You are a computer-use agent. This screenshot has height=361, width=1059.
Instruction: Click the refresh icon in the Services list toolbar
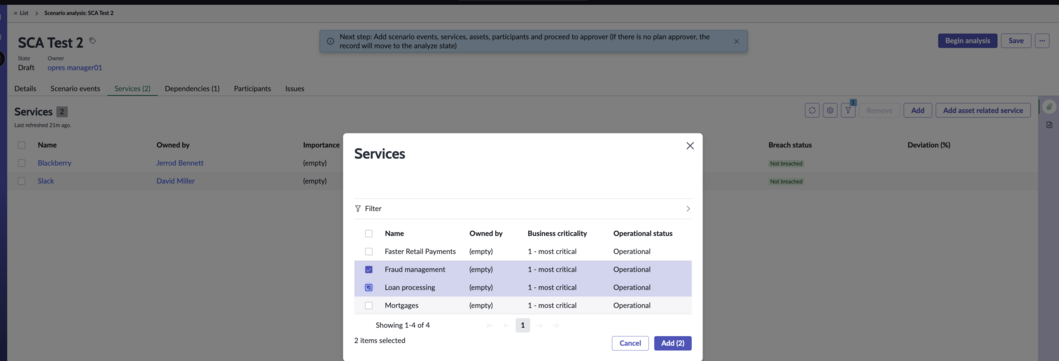812,110
